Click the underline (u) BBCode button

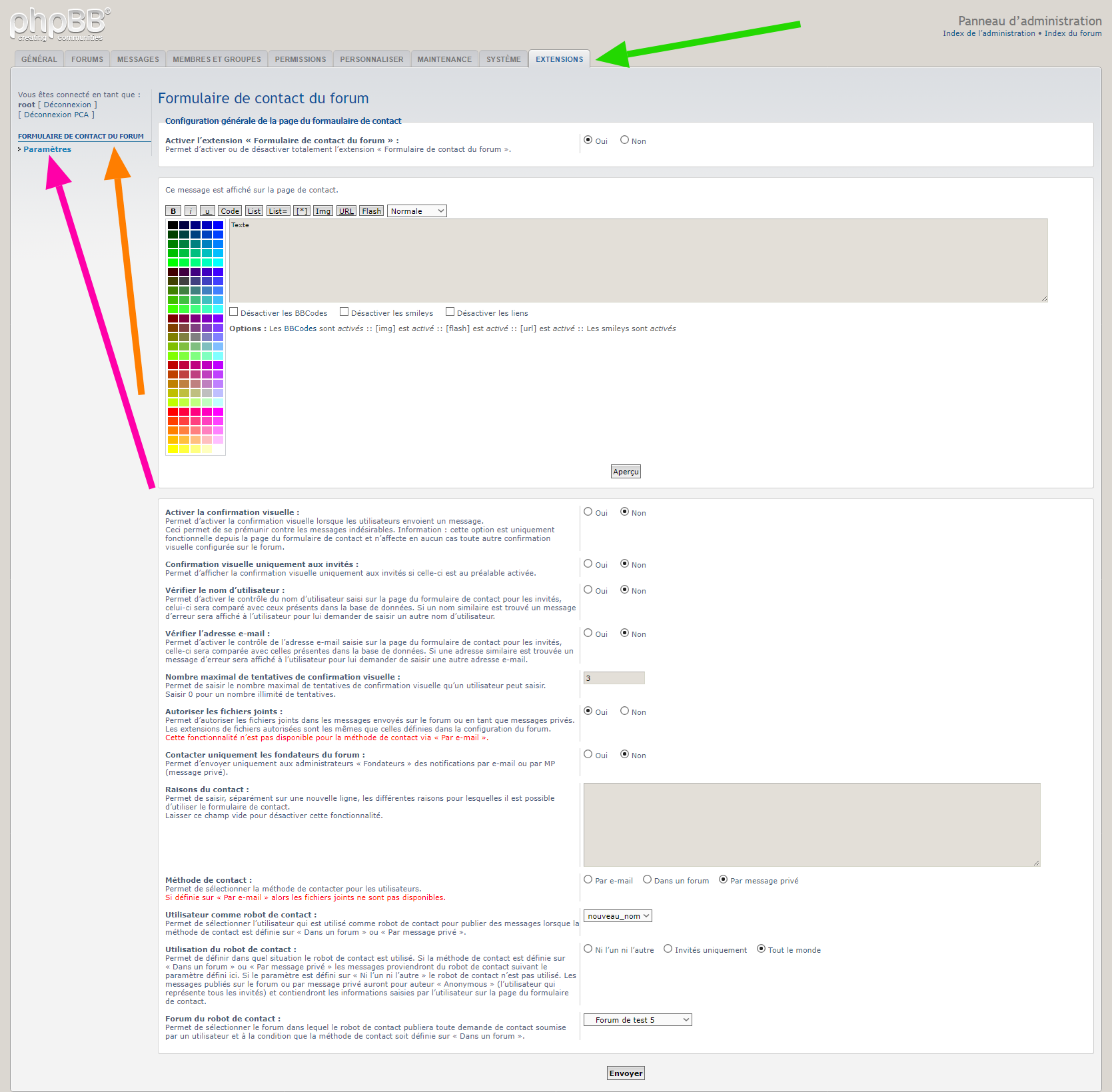[x=207, y=211]
